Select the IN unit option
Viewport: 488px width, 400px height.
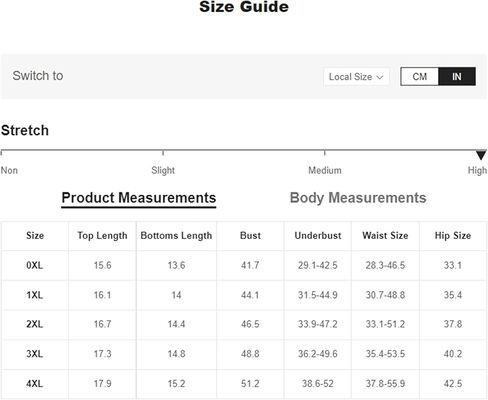(457, 77)
